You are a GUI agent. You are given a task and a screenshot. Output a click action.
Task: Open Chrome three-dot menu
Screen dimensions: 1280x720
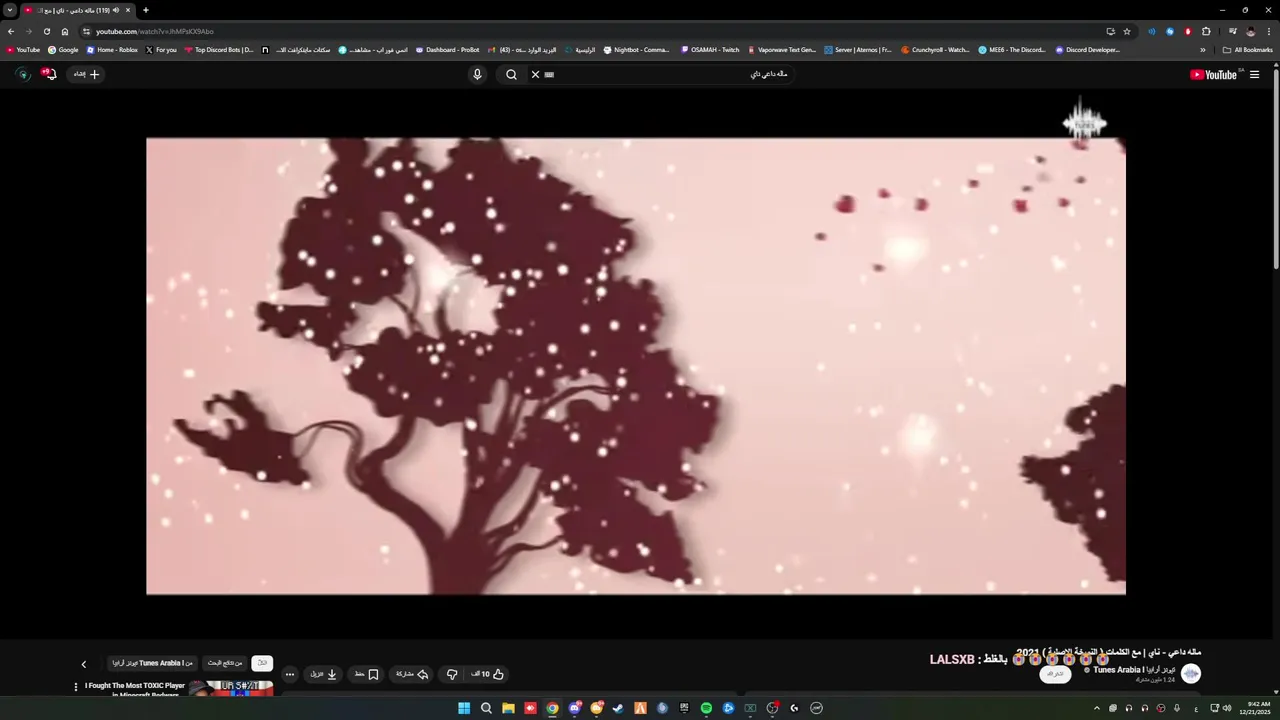pos(1269,31)
